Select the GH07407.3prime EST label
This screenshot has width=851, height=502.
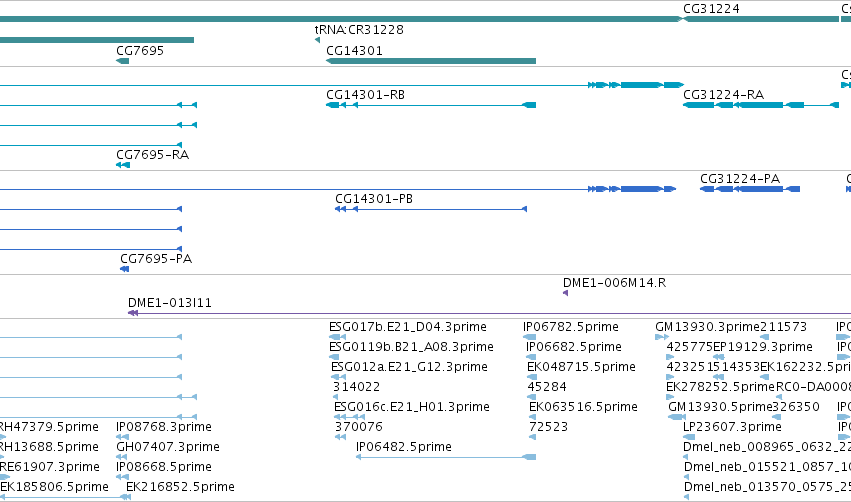coord(168,447)
